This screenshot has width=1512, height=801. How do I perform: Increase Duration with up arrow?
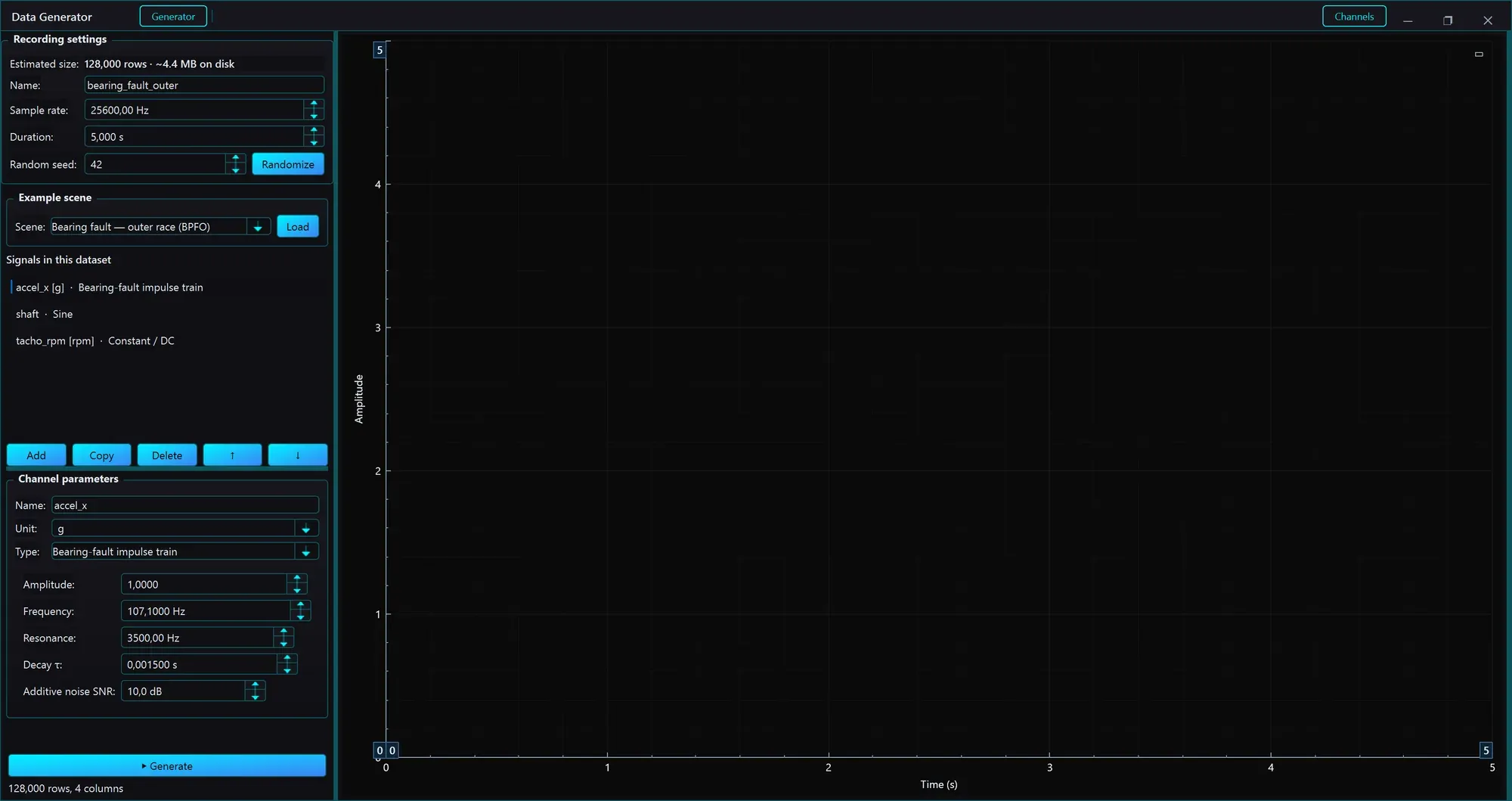click(314, 131)
